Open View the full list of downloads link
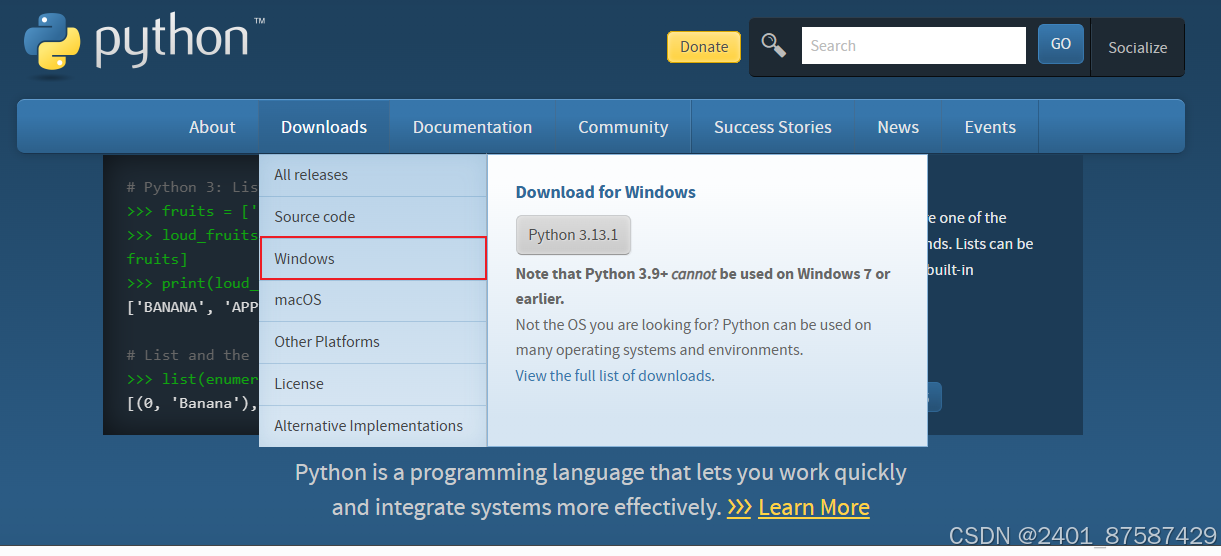The height and width of the screenshot is (556, 1221). pyautogui.click(x=613, y=376)
